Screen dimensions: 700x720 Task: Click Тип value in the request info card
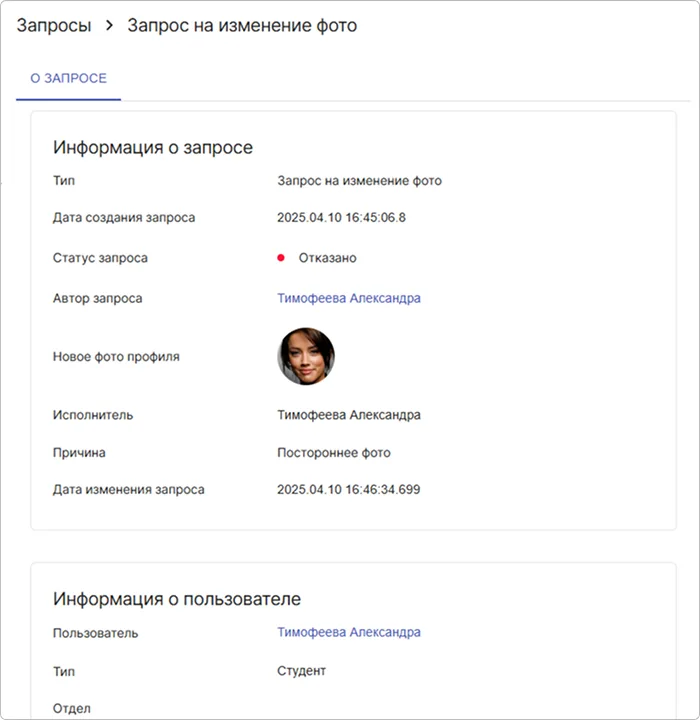tap(359, 181)
